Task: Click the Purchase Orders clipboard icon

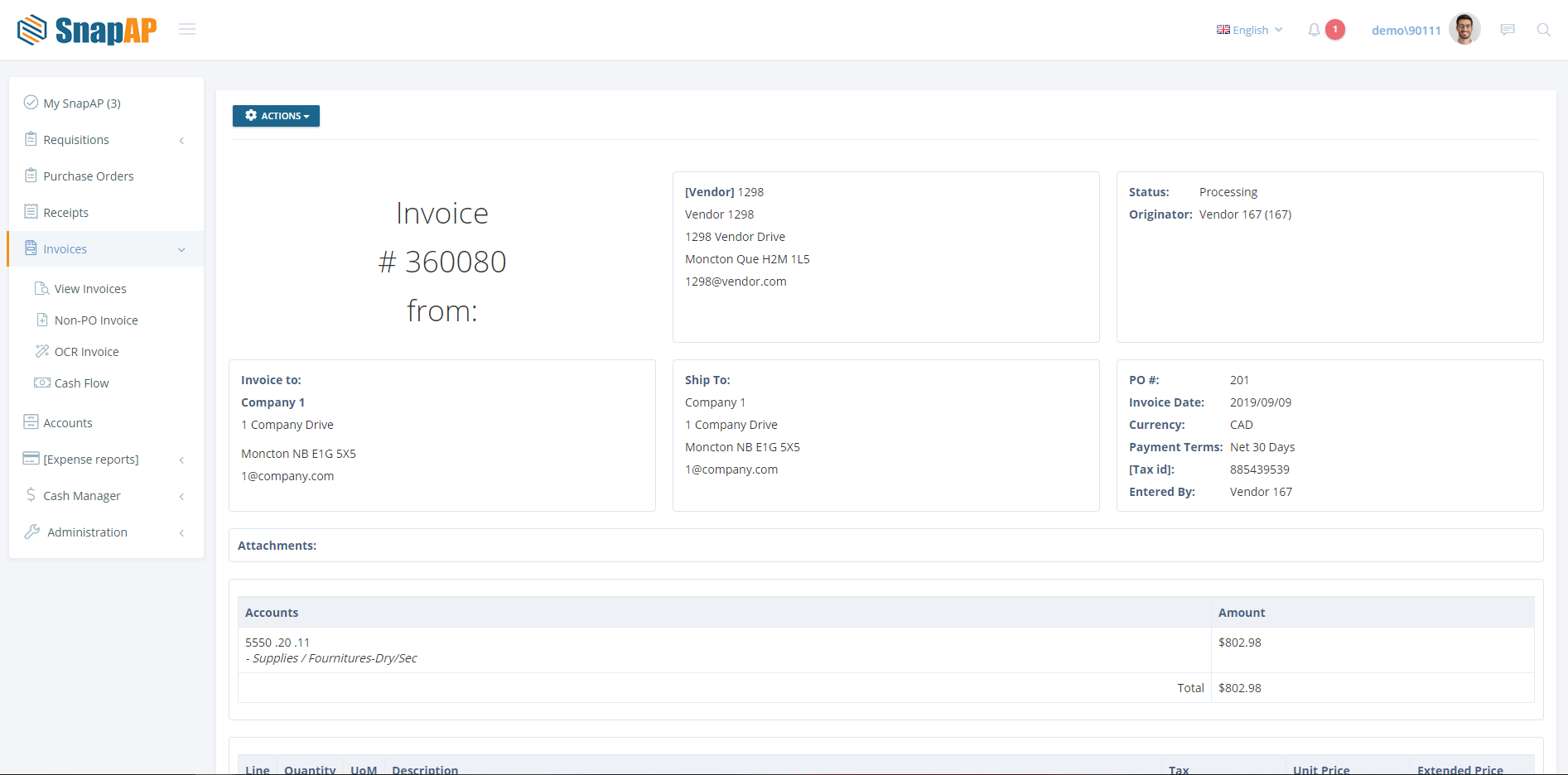Action: coord(31,175)
